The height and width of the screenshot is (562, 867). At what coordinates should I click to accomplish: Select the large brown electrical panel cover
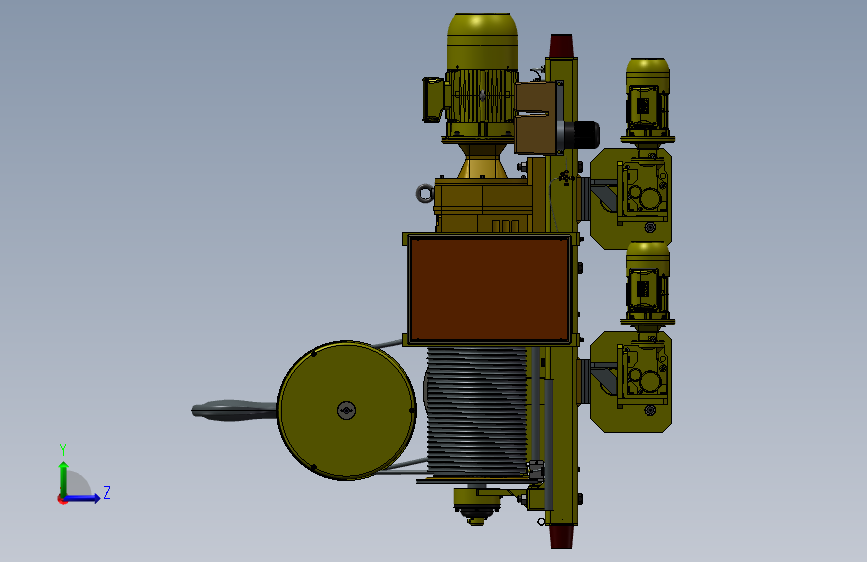[x=489, y=289]
